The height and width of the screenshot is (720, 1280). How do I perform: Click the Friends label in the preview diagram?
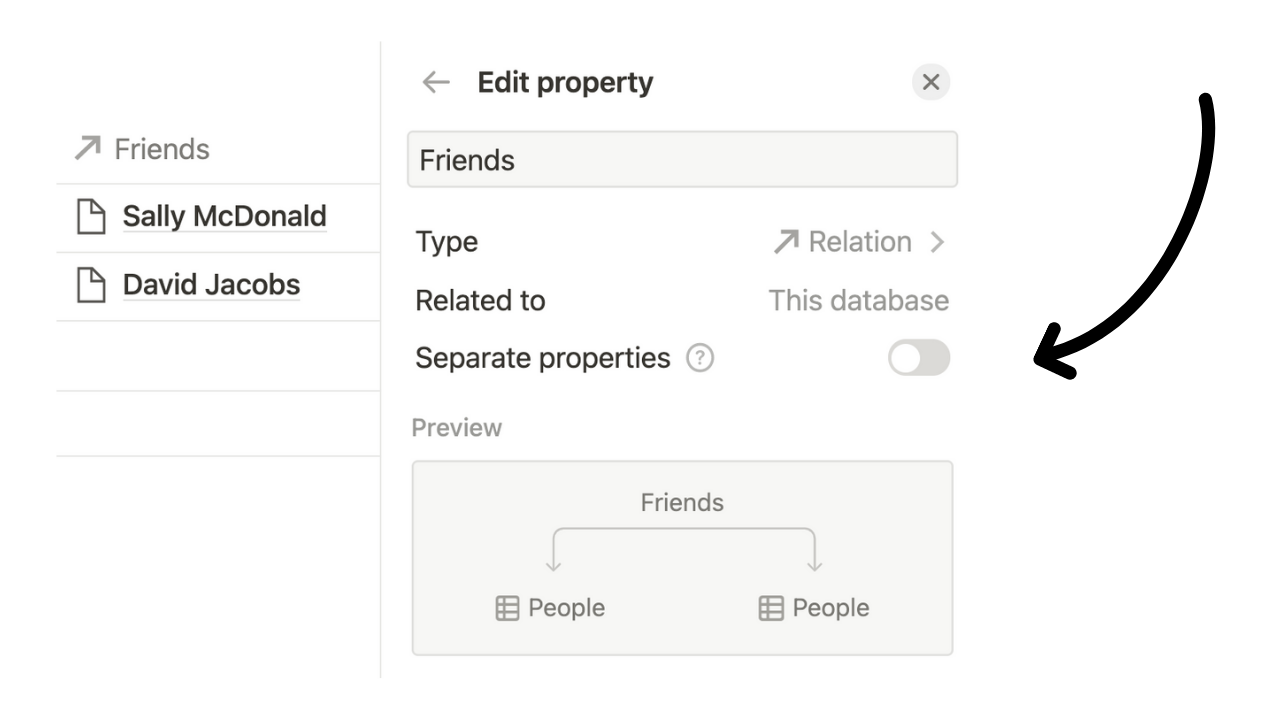[682, 502]
